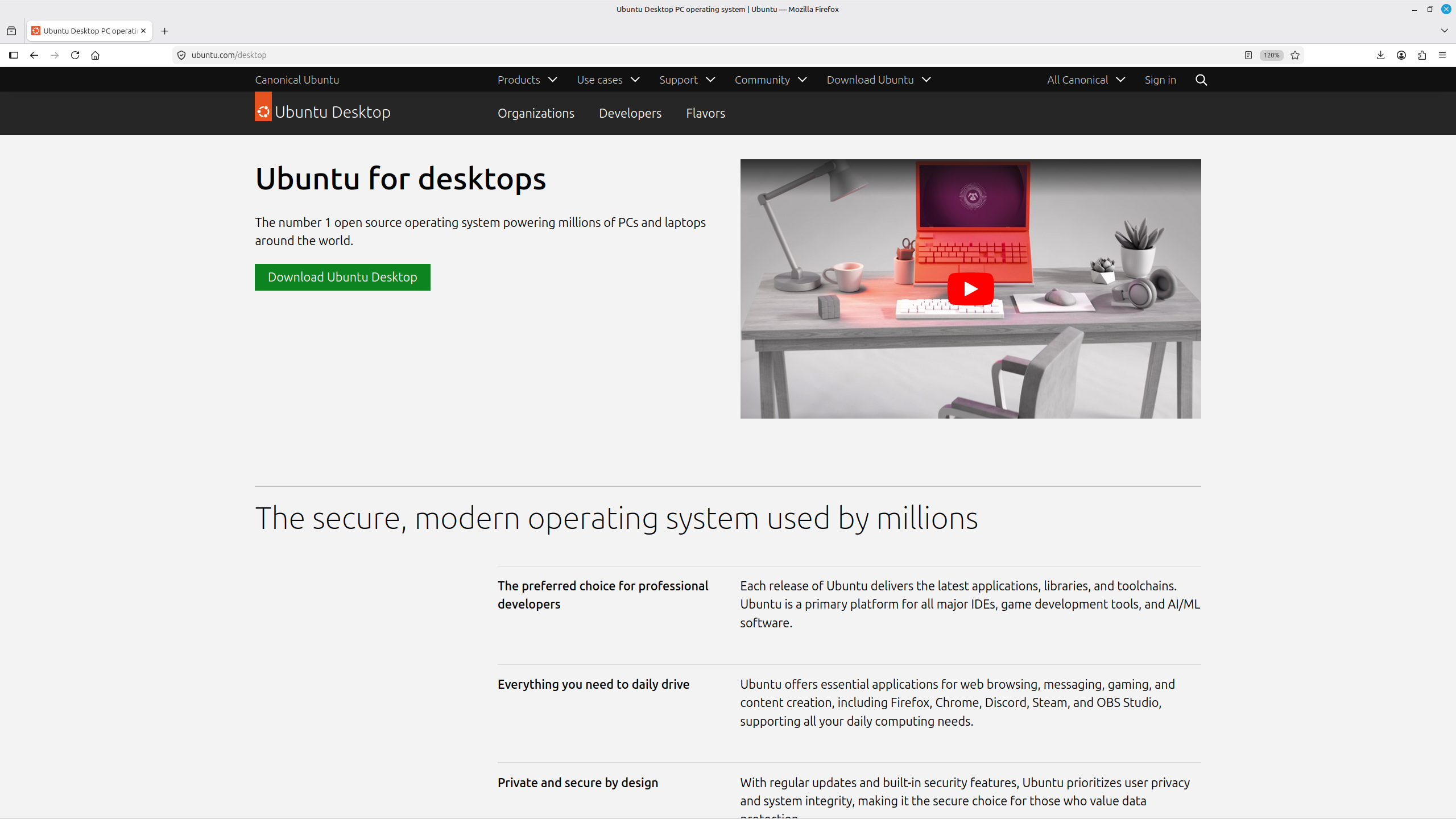Click the Download Ubuntu Desktop button
This screenshot has height=819, width=1456.
[x=342, y=277]
